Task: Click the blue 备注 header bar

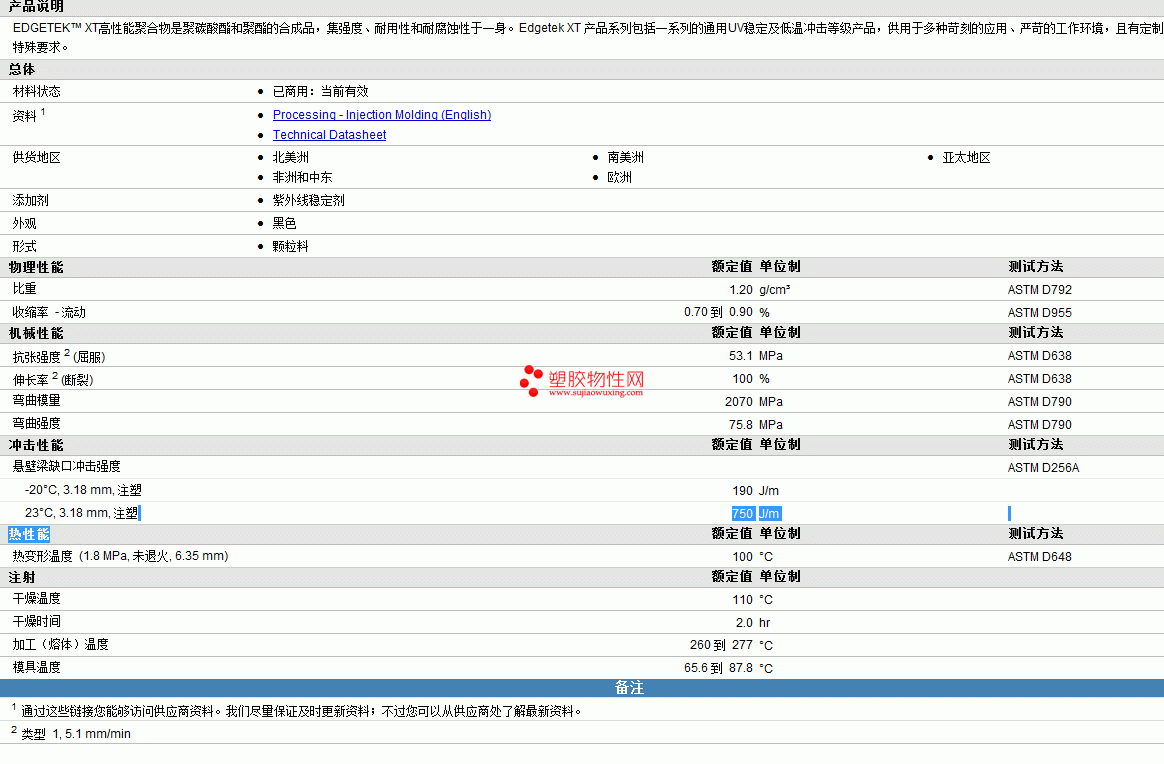Action: pos(582,688)
